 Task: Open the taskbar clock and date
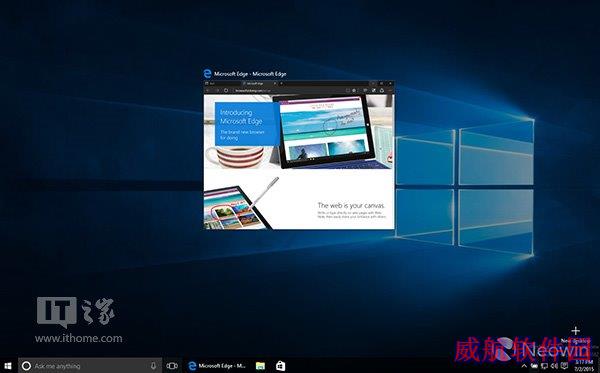coord(584,365)
